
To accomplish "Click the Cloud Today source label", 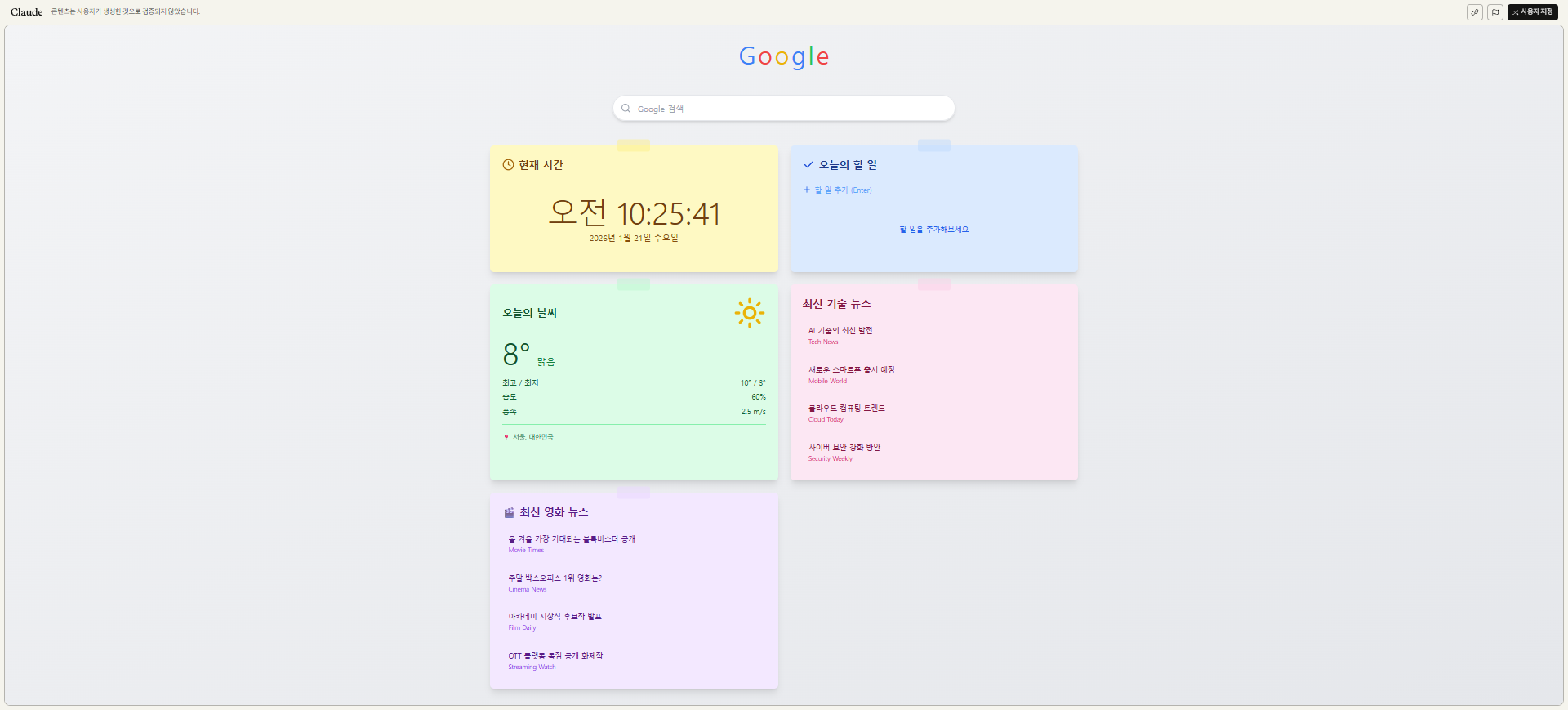I will click(826, 420).
